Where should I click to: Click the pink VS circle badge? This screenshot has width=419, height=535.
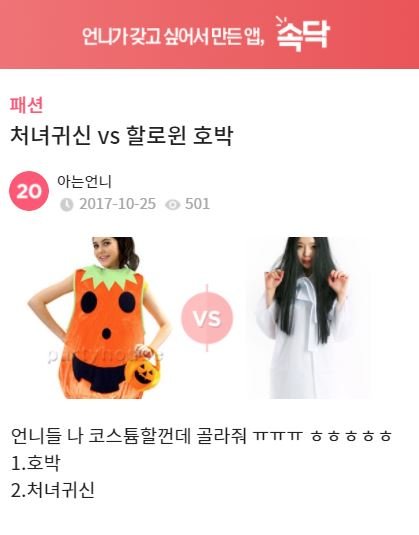[207, 318]
